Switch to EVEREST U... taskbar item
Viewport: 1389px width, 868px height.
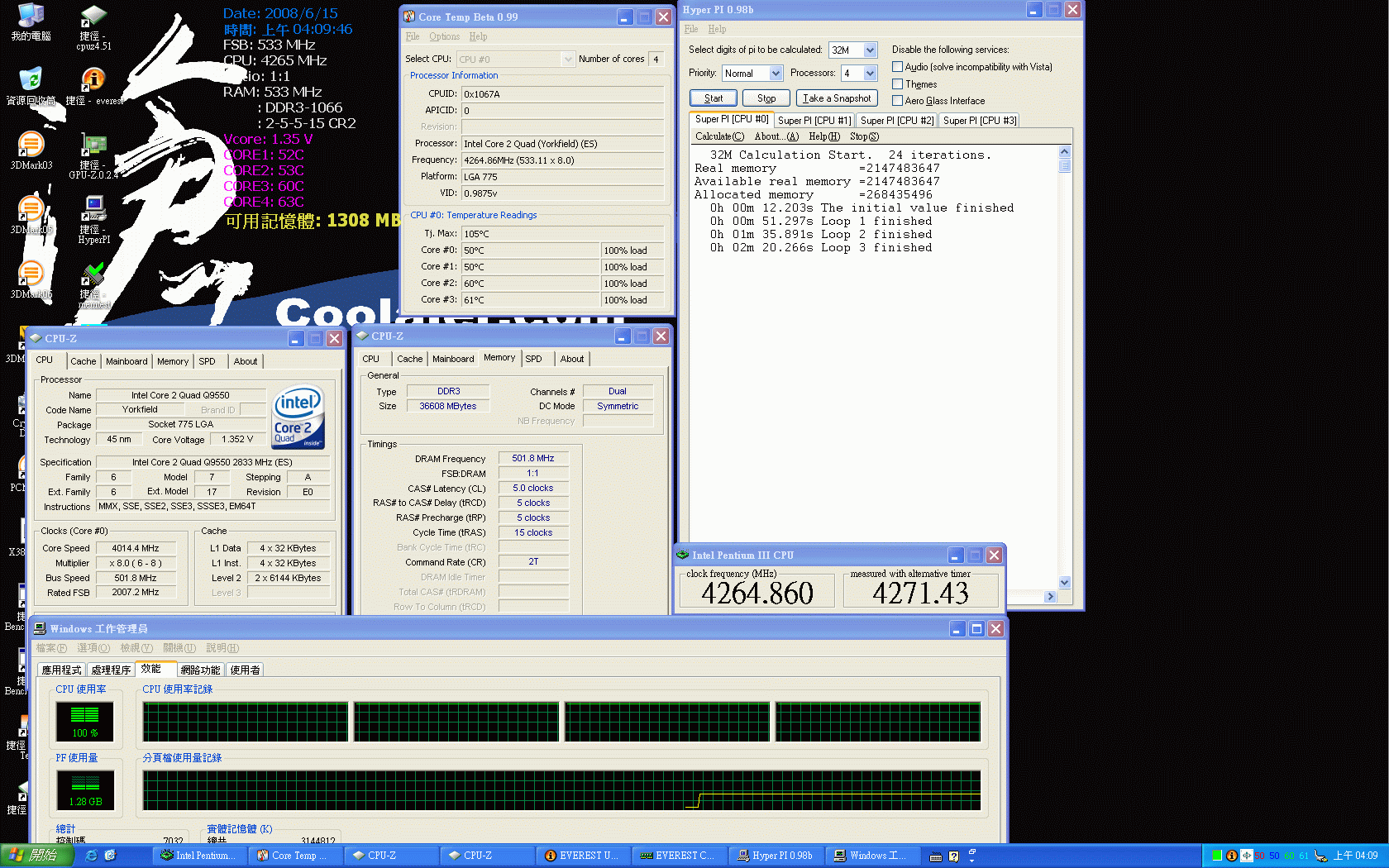pyautogui.click(x=583, y=856)
